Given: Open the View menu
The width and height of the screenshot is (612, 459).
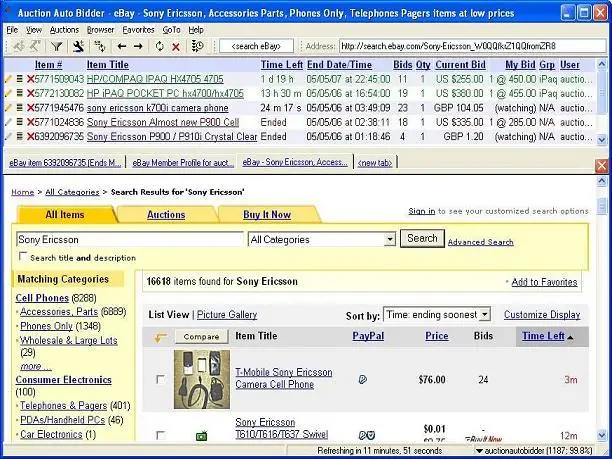Looking at the screenshot, I should pos(34,30).
